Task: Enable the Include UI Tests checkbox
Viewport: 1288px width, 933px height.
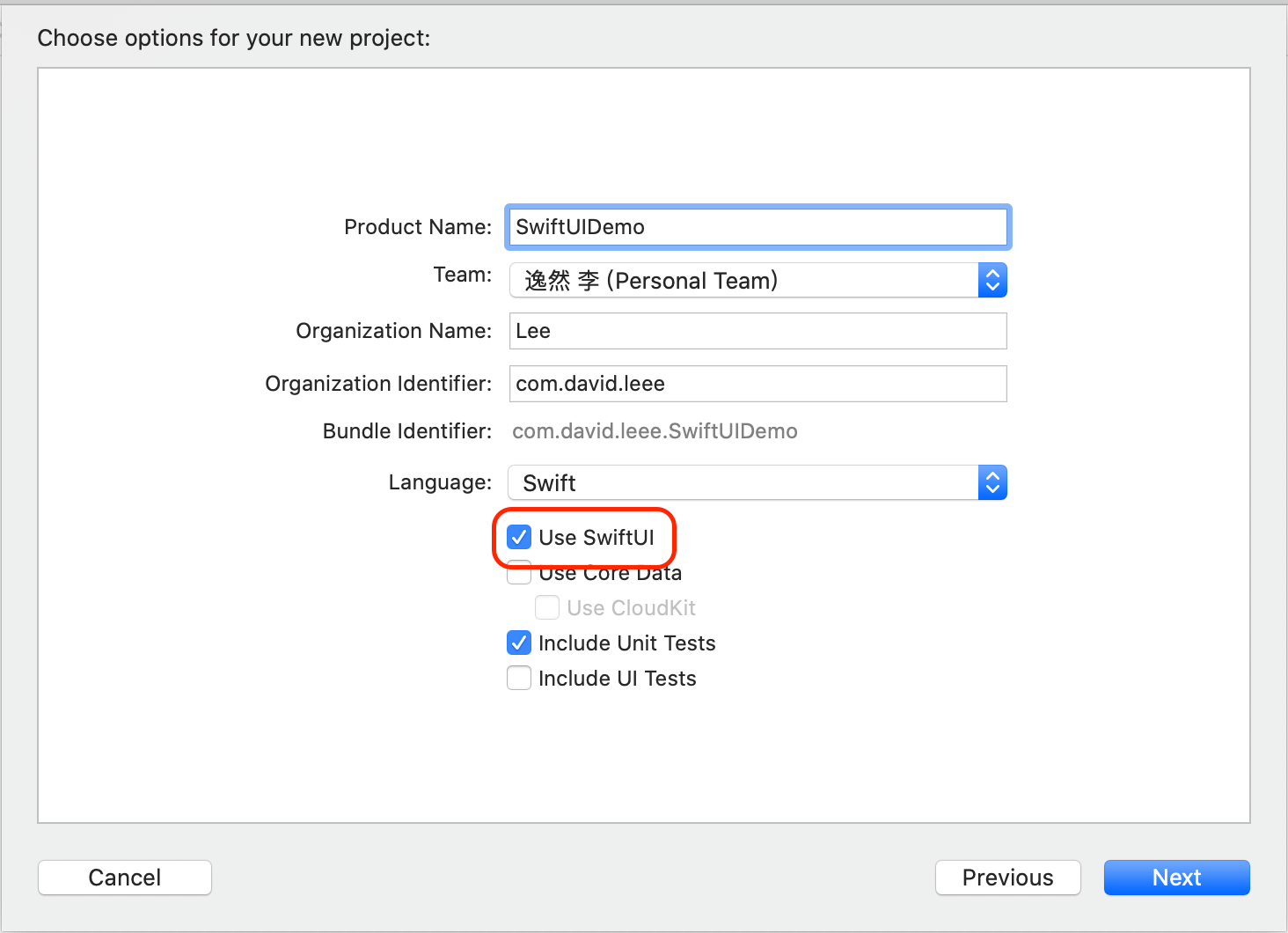Action: click(x=519, y=679)
